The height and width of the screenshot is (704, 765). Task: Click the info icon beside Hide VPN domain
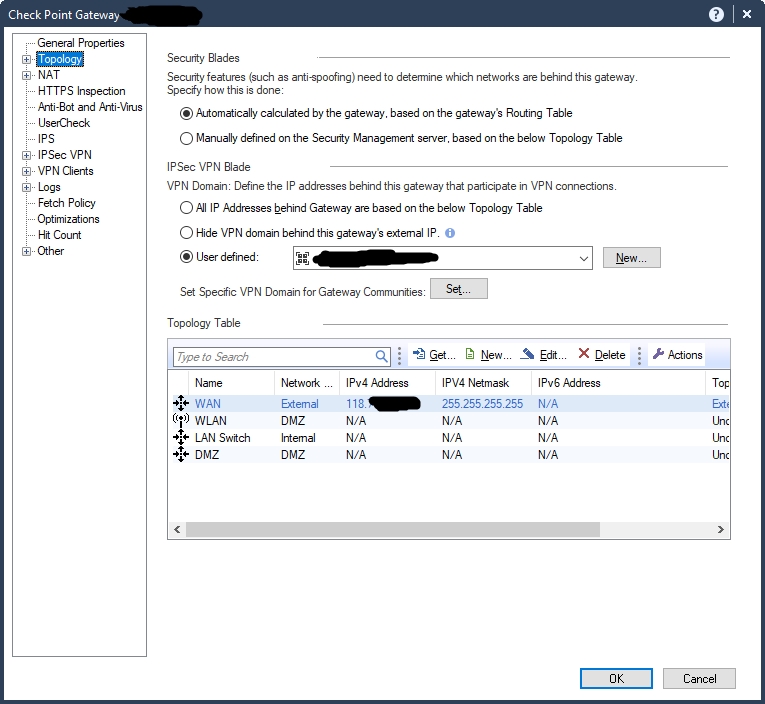(450, 233)
